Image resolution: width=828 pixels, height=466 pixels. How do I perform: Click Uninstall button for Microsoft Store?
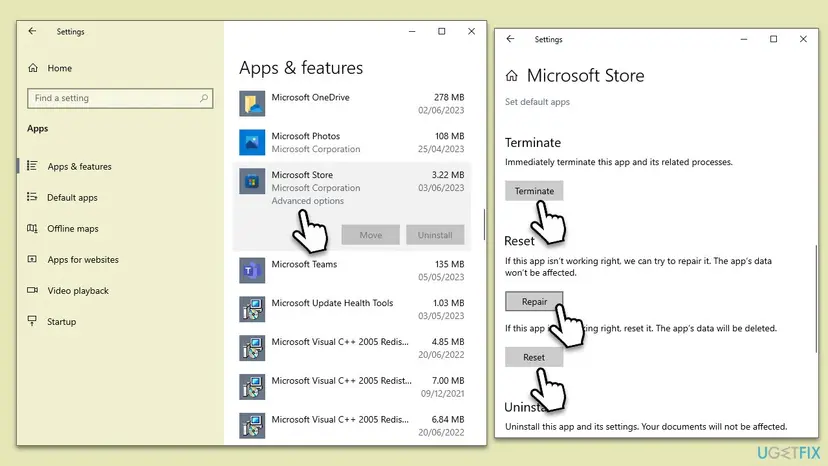coord(435,235)
